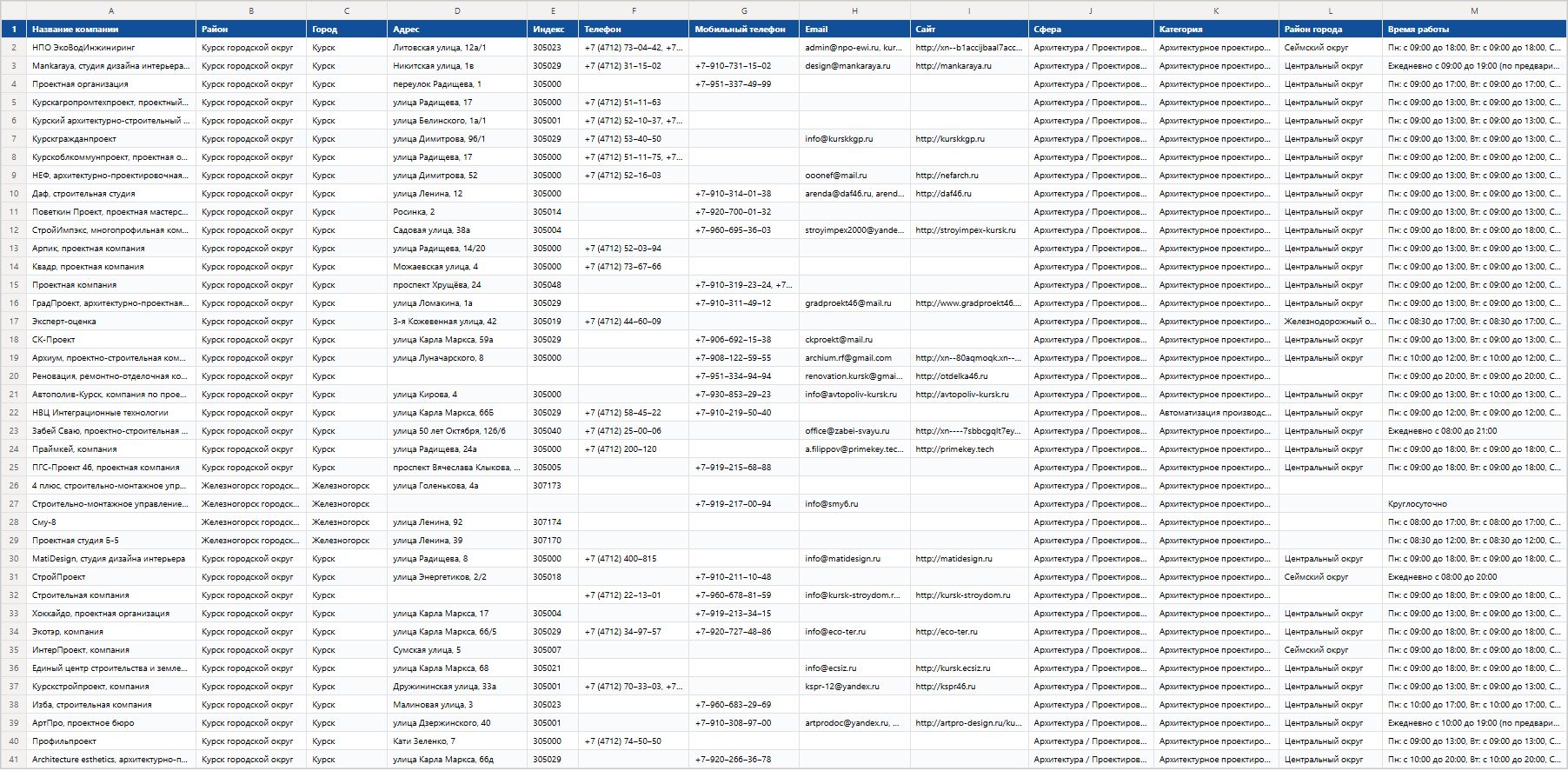Select the address "проспект Хрущёва, 24"
Image resolution: width=1568 pixels, height=784 pixels.
457,285
